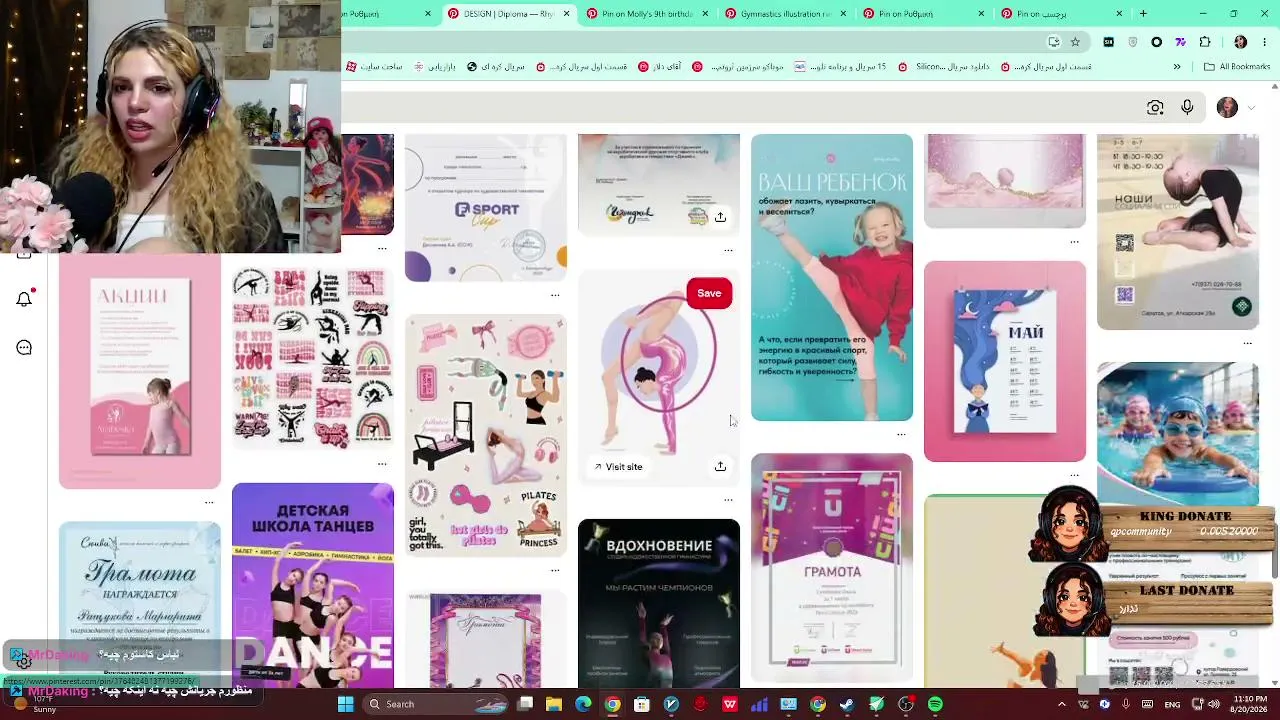Open Windows Start menu
This screenshot has height=720, width=1280.
[345, 704]
